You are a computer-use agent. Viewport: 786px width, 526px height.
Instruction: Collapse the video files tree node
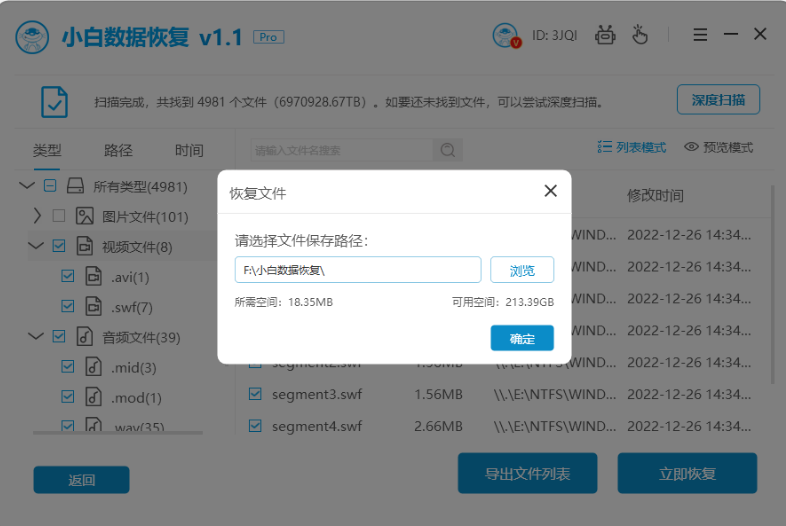tap(36, 246)
